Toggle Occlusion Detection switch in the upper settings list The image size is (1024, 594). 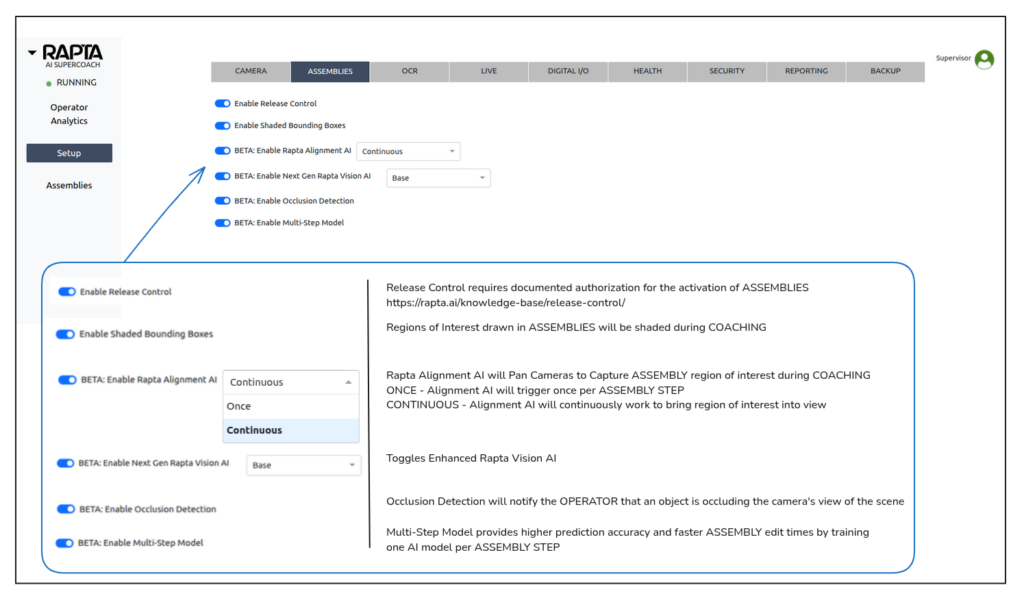tap(223, 201)
